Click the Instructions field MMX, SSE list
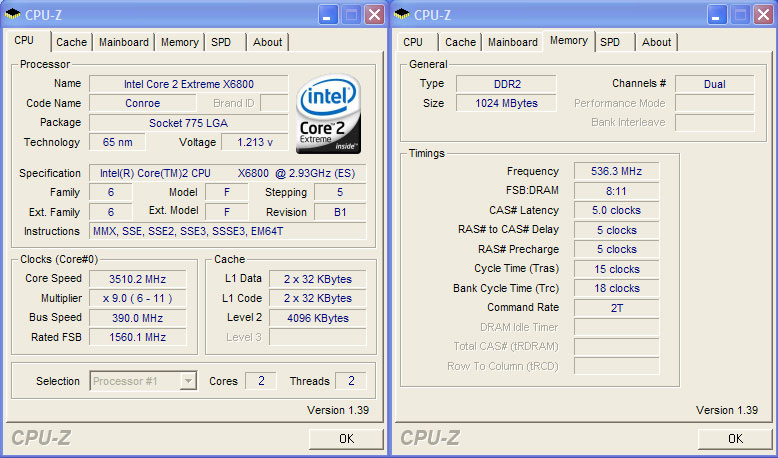 coord(228,231)
